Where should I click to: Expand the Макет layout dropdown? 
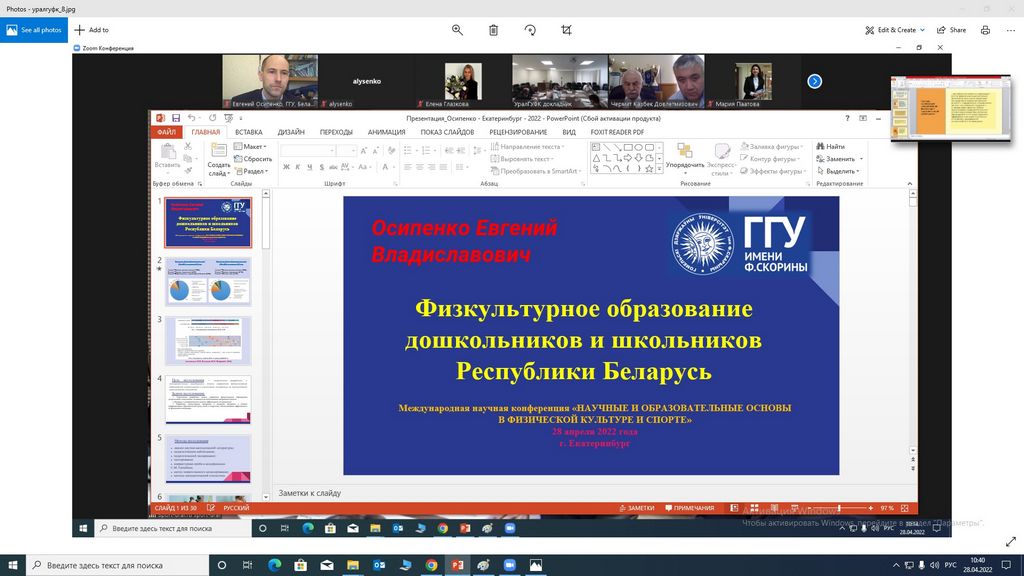point(255,146)
